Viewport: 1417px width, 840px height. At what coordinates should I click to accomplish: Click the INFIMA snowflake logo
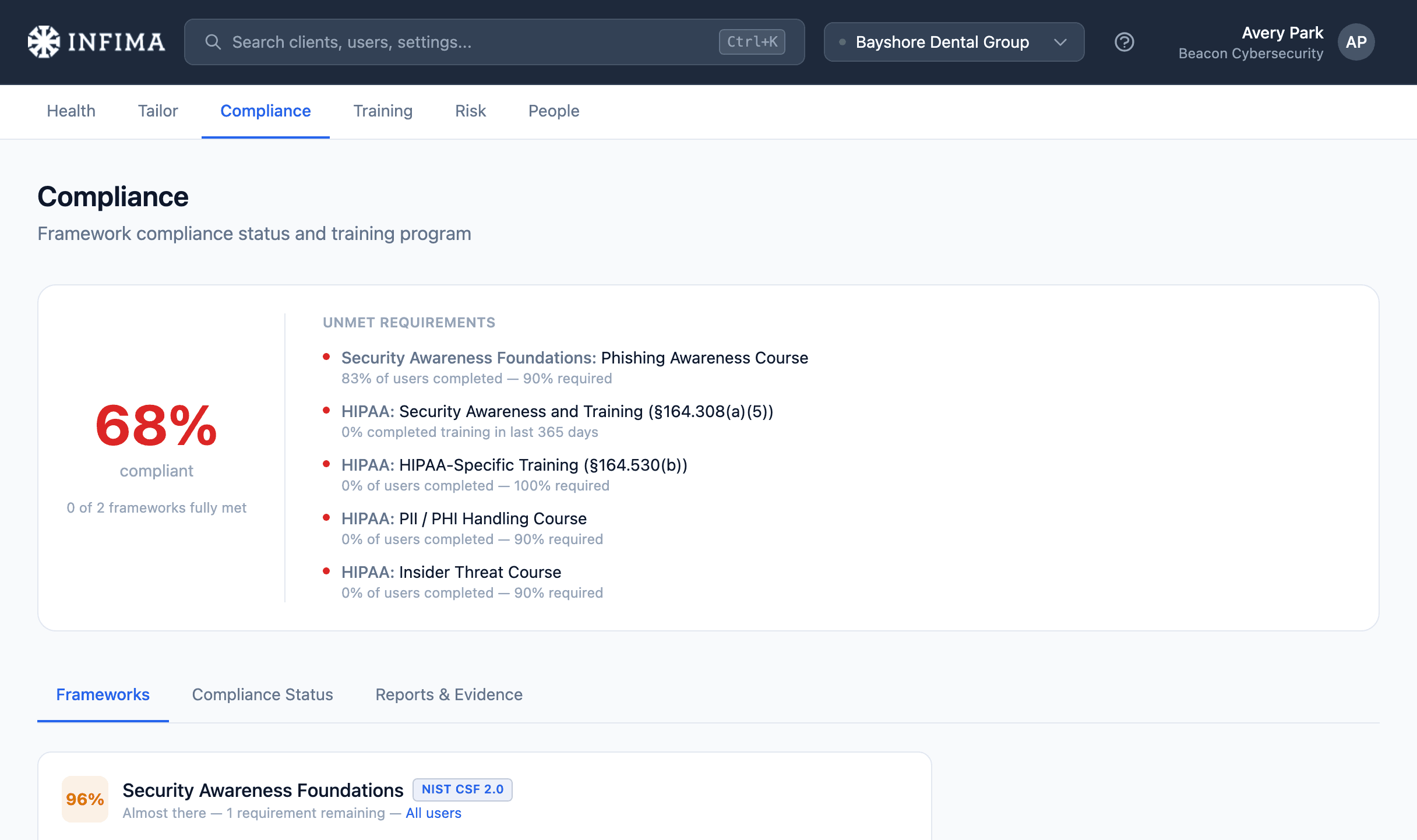click(x=96, y=42)
